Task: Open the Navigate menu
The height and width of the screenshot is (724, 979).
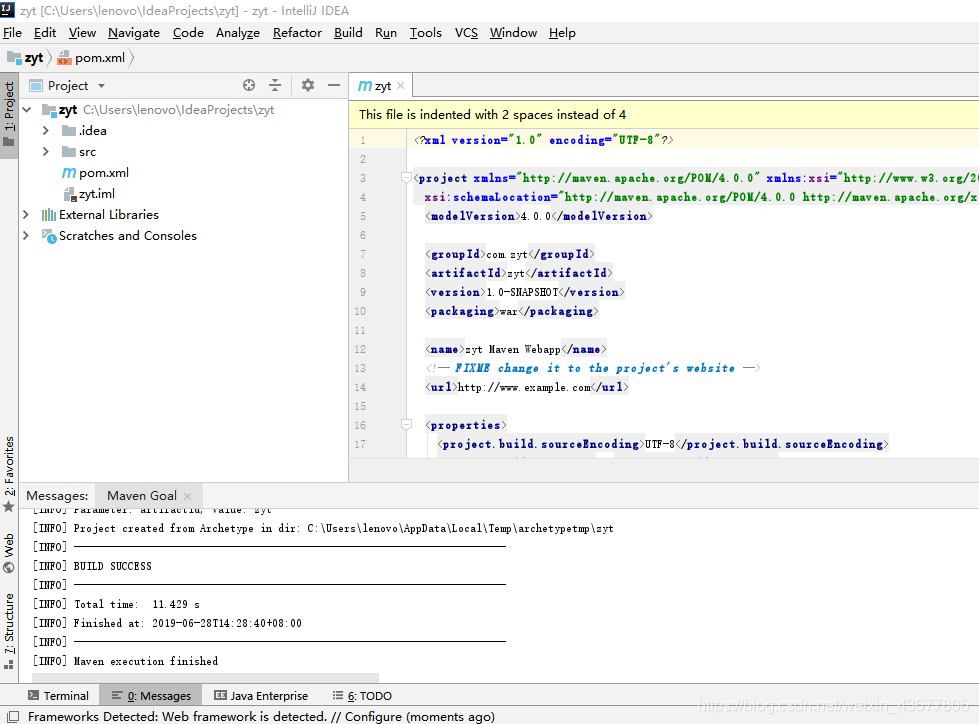Action: coord(134,32)
